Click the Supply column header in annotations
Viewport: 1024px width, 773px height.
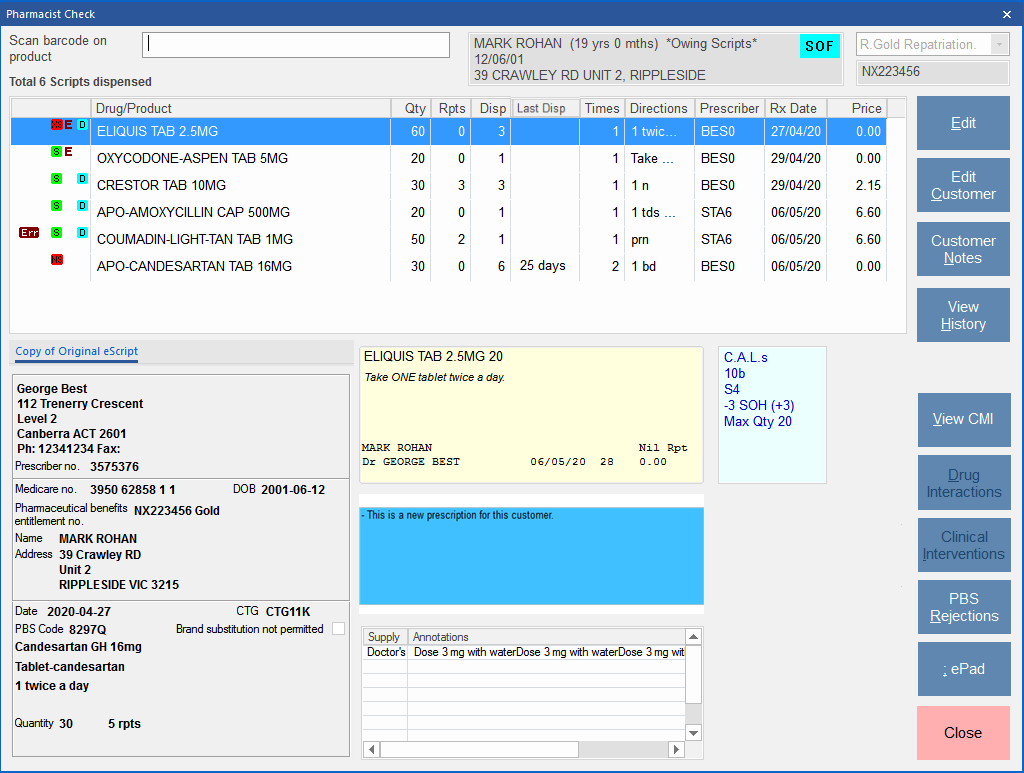pos(385,637)
